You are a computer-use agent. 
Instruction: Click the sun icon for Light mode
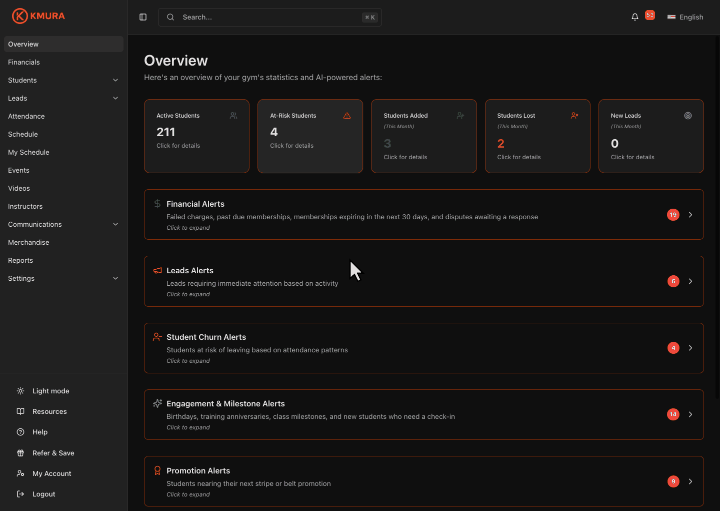(20, 391)
